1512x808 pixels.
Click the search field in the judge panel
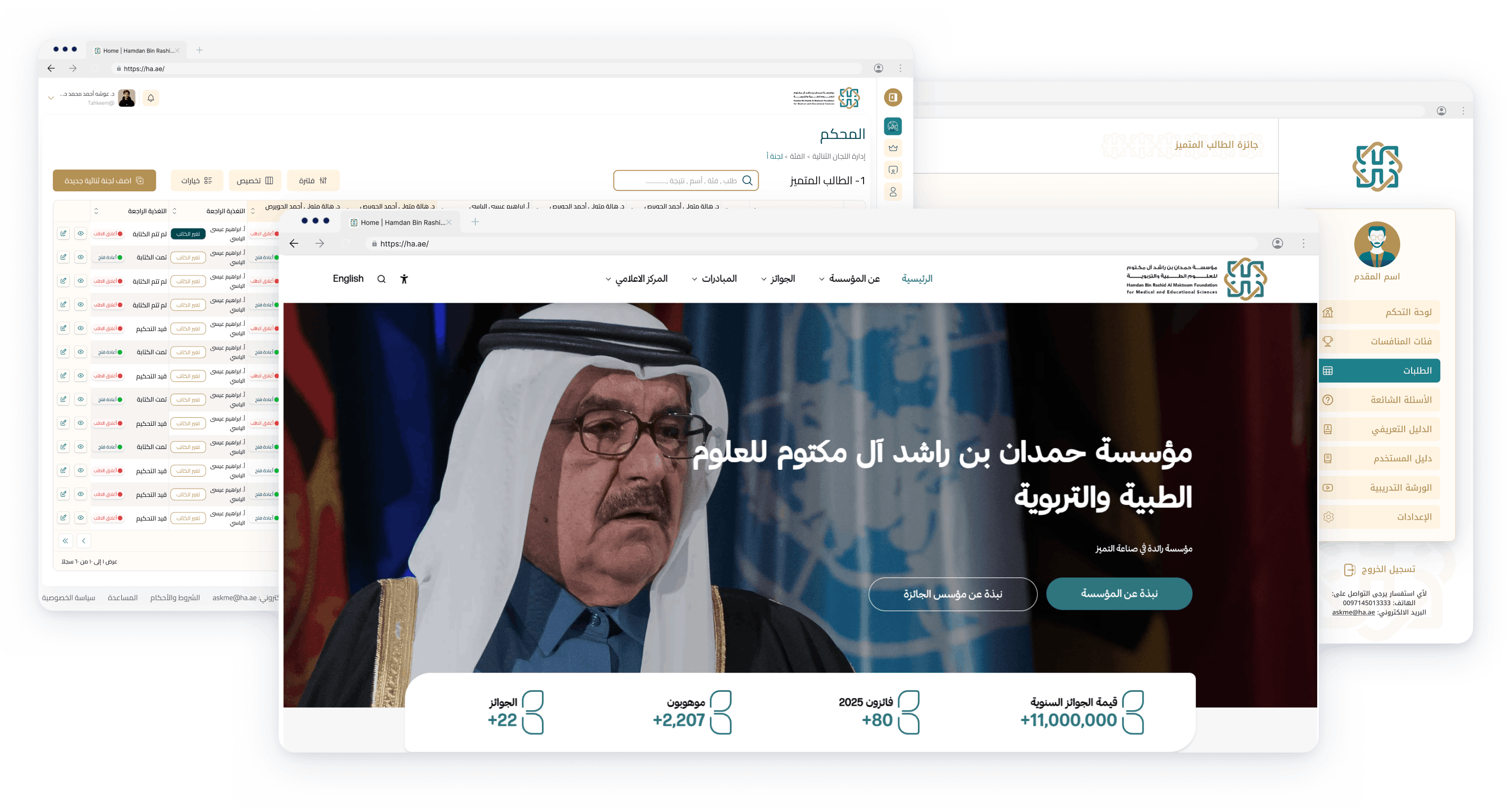(x=686, y=180)
